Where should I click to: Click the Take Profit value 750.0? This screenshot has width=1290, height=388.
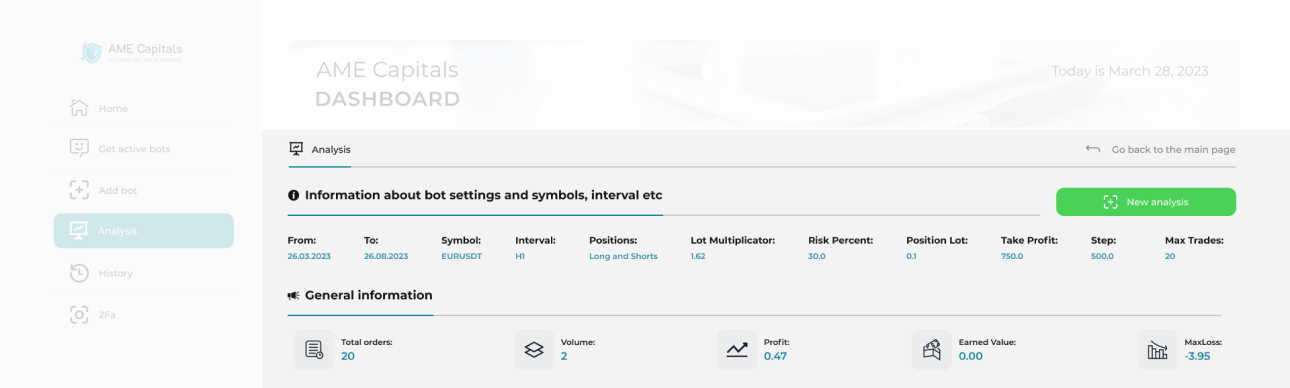tap(1012, 256)
